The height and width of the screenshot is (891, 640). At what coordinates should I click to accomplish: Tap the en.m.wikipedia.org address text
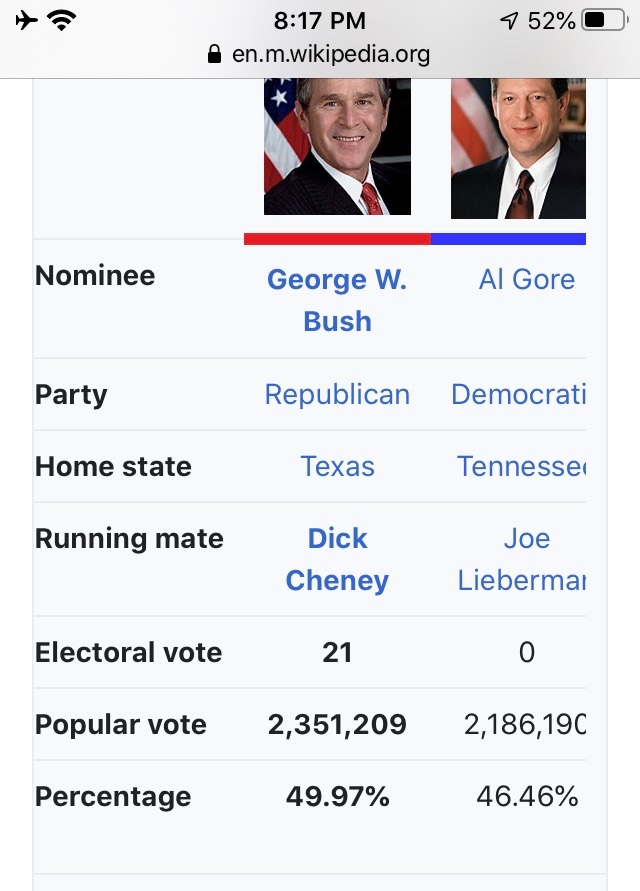(331, 54)
